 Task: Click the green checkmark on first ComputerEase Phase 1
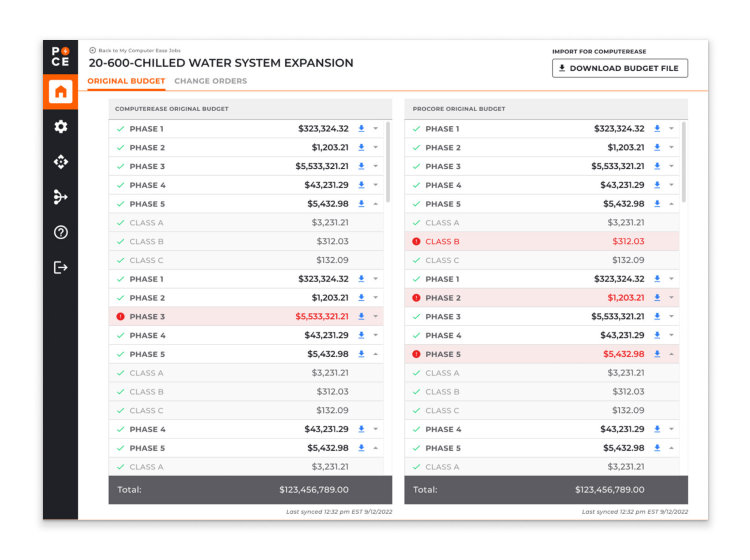[121, 129]
